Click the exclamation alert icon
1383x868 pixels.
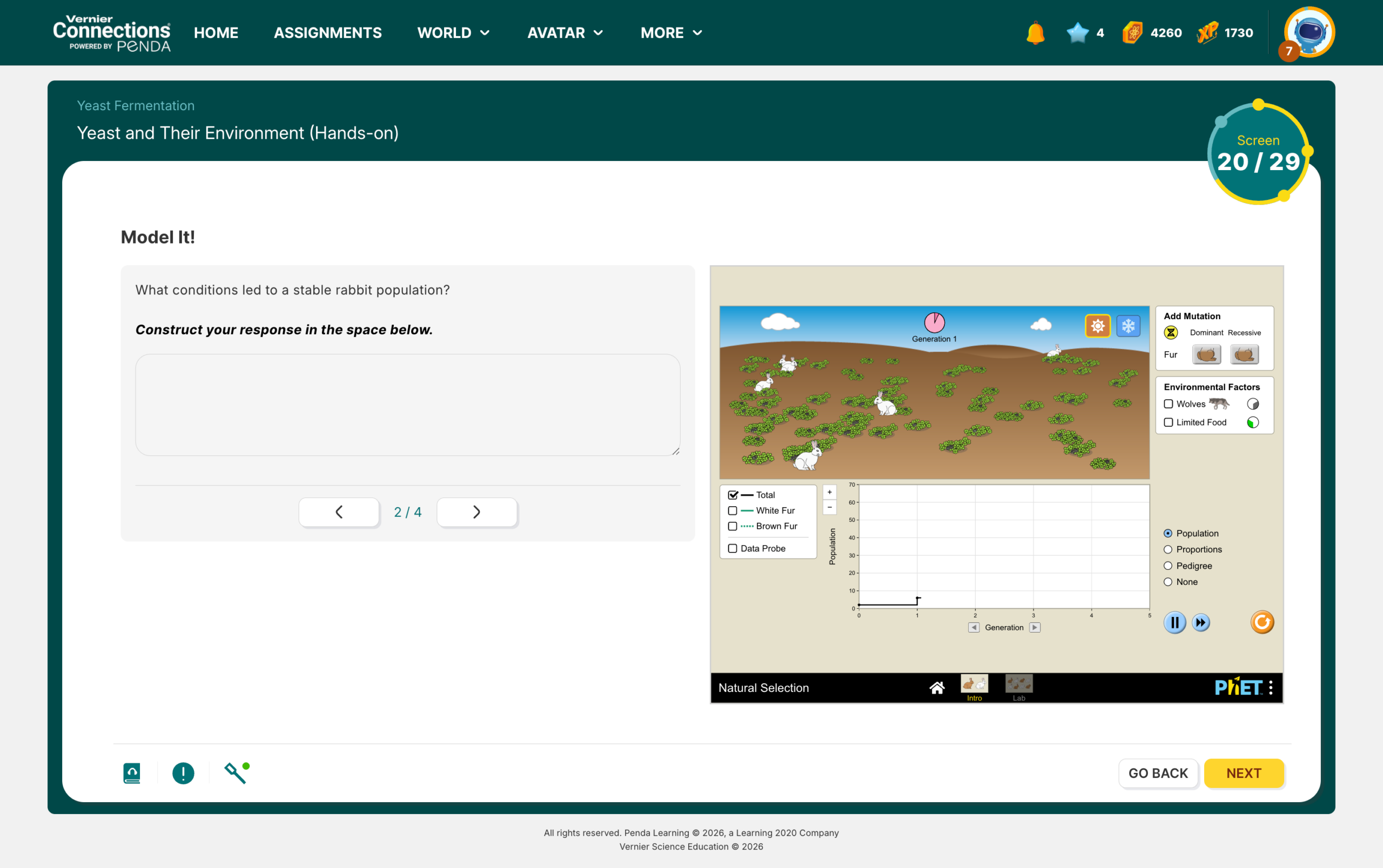pyautogui.click(x=183, y=773)
